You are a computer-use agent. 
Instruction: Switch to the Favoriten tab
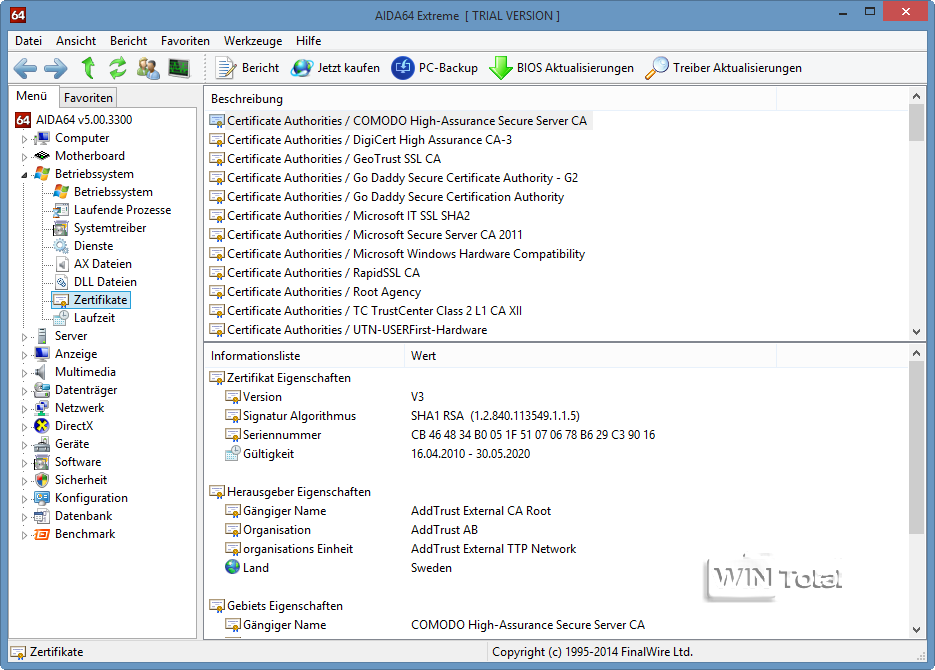[x=88, y=98]
